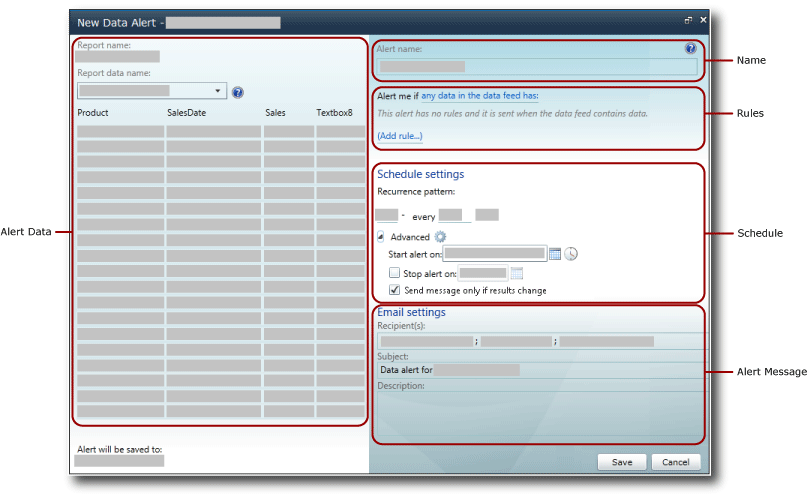Click the Save button
Viewport: 808px width, 498px height.
(x=622, y=462)
